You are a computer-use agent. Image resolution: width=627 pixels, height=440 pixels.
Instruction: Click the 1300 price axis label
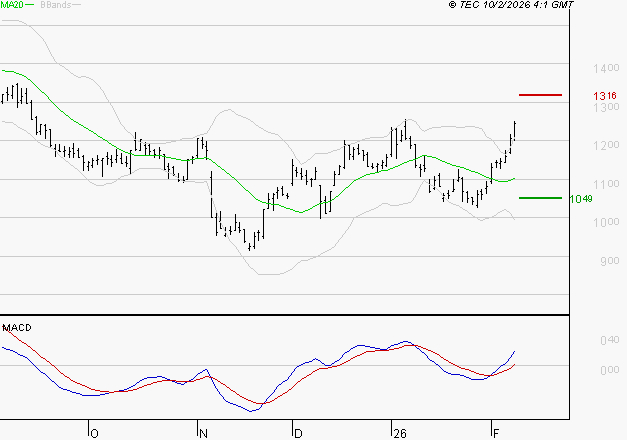[x=606, y=107]
